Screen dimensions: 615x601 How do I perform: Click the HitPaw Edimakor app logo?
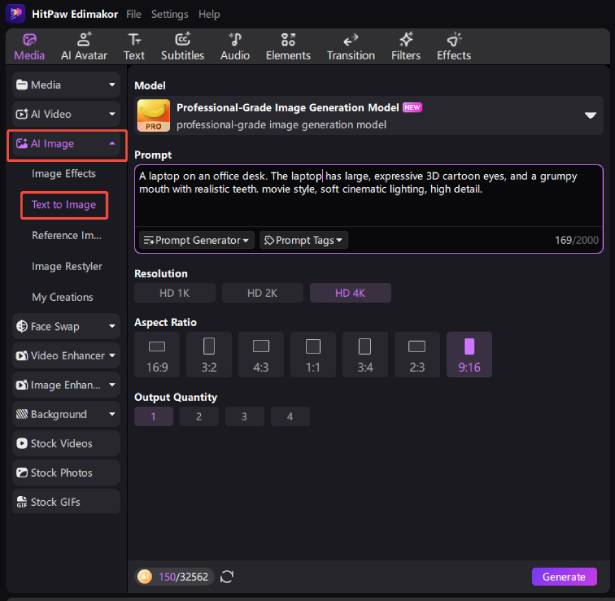tap(15, 14)
